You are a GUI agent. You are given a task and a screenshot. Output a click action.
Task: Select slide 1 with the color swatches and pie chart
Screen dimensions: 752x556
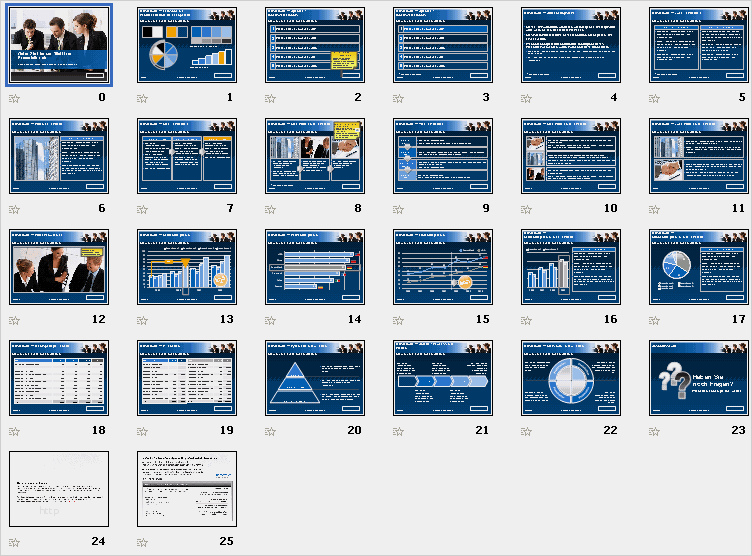pyautogui.click(x=187, y=44)
